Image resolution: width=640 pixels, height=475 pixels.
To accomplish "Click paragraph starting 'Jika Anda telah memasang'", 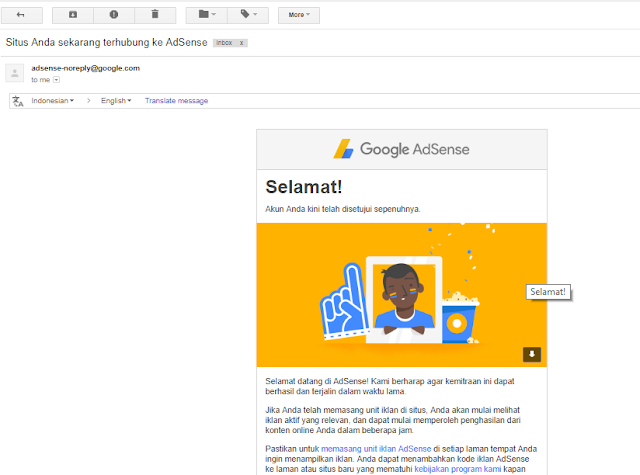I will point(393,420).
